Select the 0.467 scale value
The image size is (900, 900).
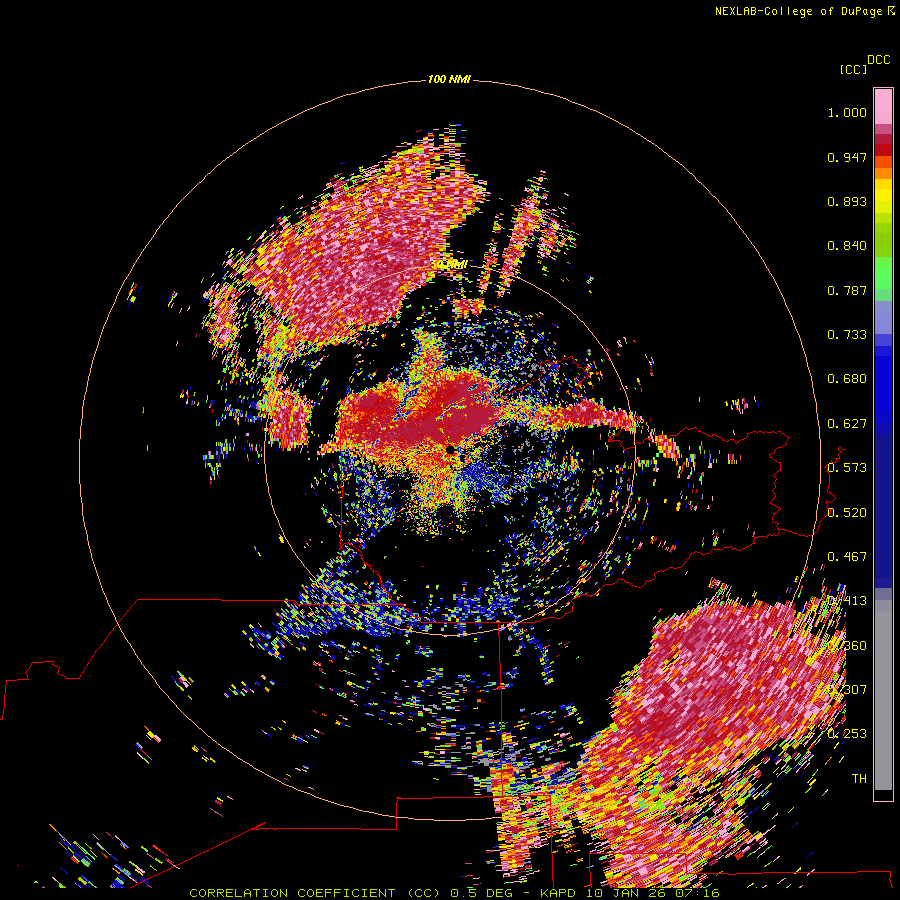tap(847, 556)
